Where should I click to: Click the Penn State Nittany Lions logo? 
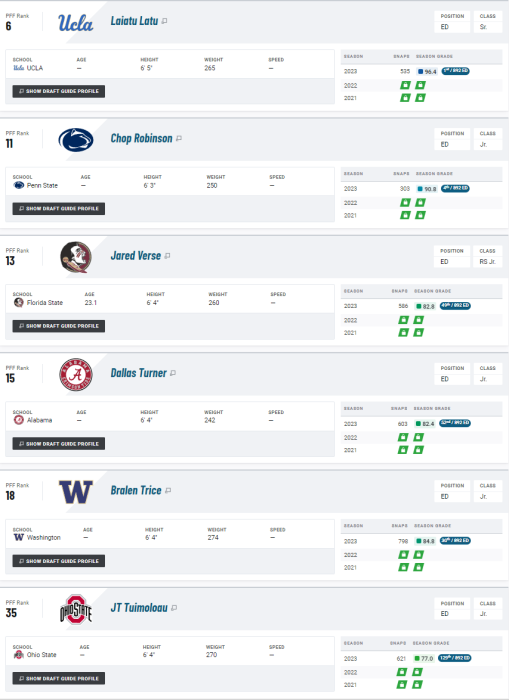click(x=76, y=140)
